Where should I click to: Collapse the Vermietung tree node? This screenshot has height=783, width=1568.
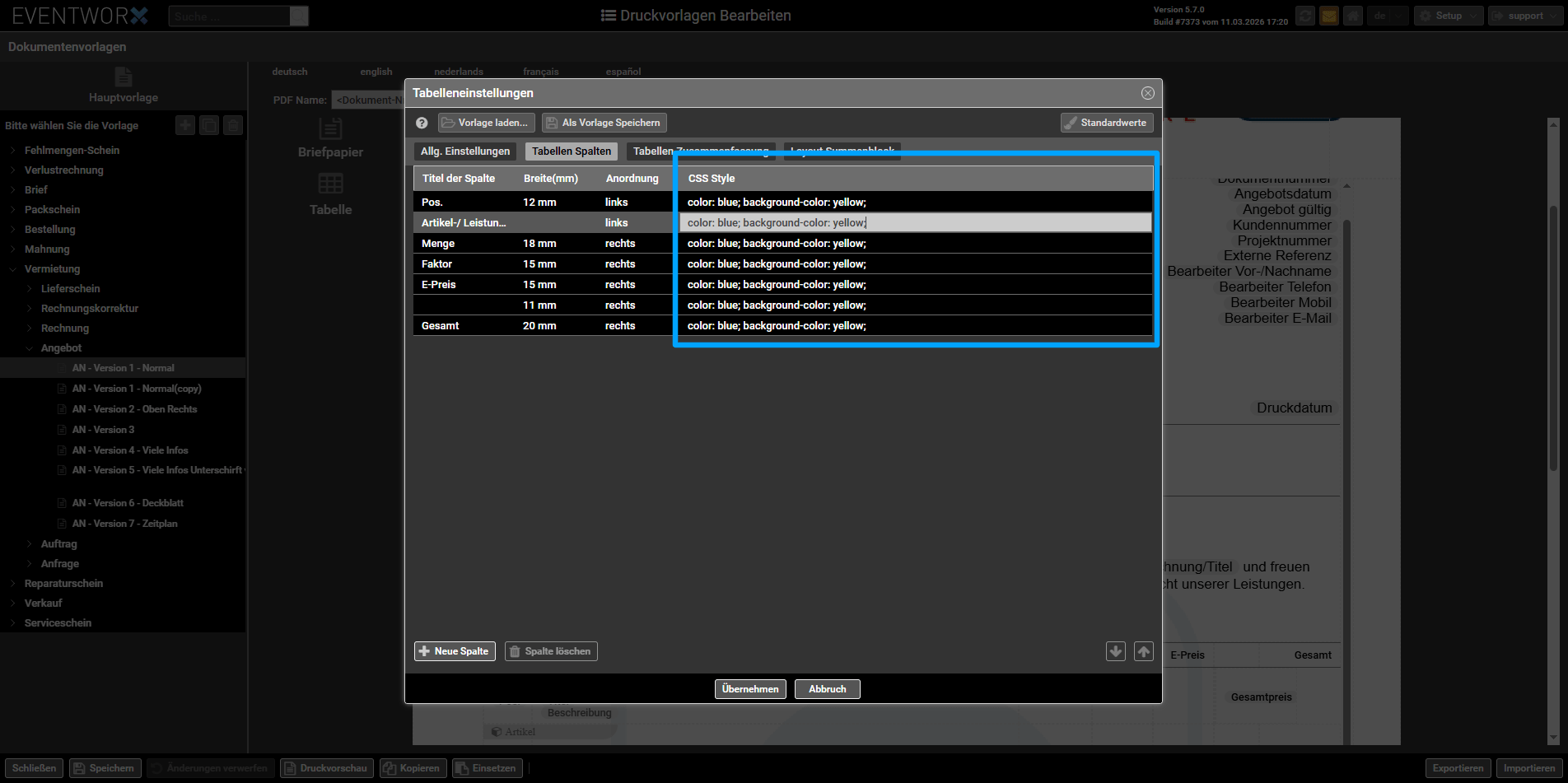[13, 269]
